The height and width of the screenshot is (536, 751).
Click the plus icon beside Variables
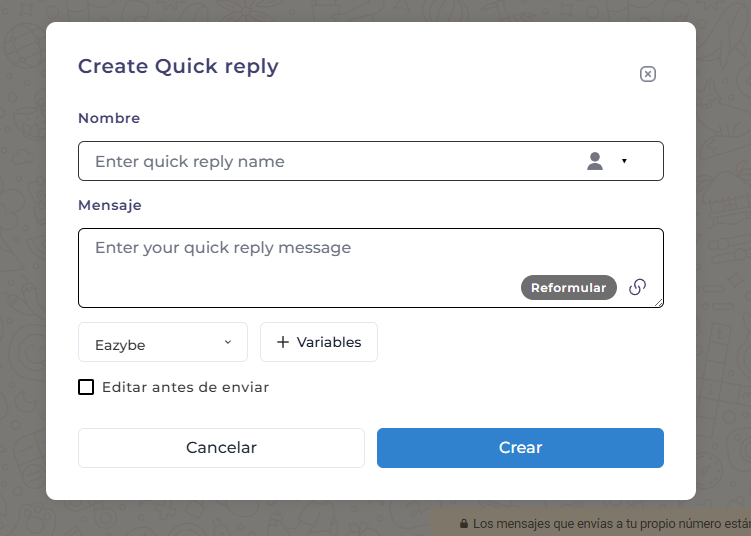coord(282,342)
